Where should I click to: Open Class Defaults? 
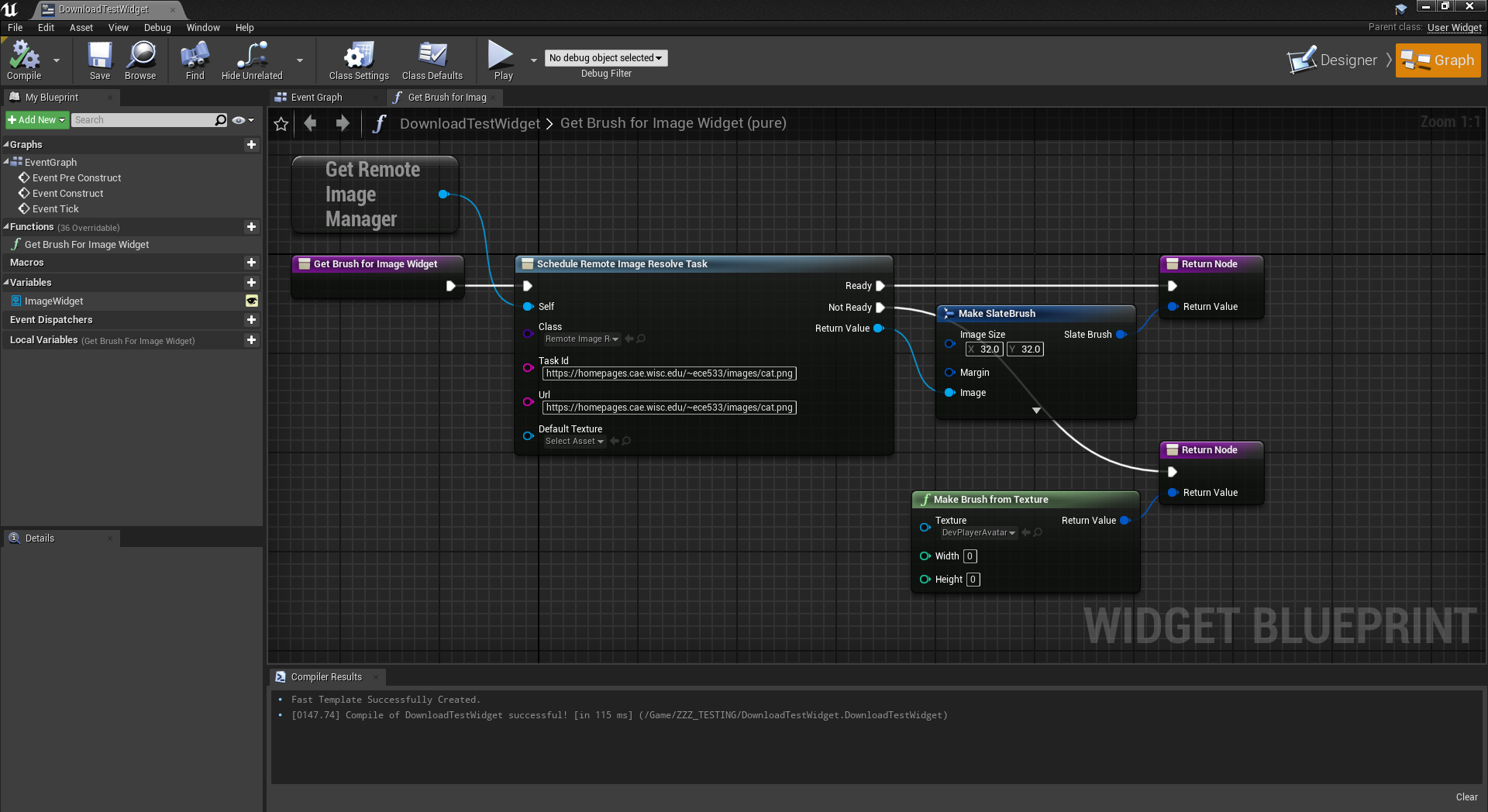[432, 60]
